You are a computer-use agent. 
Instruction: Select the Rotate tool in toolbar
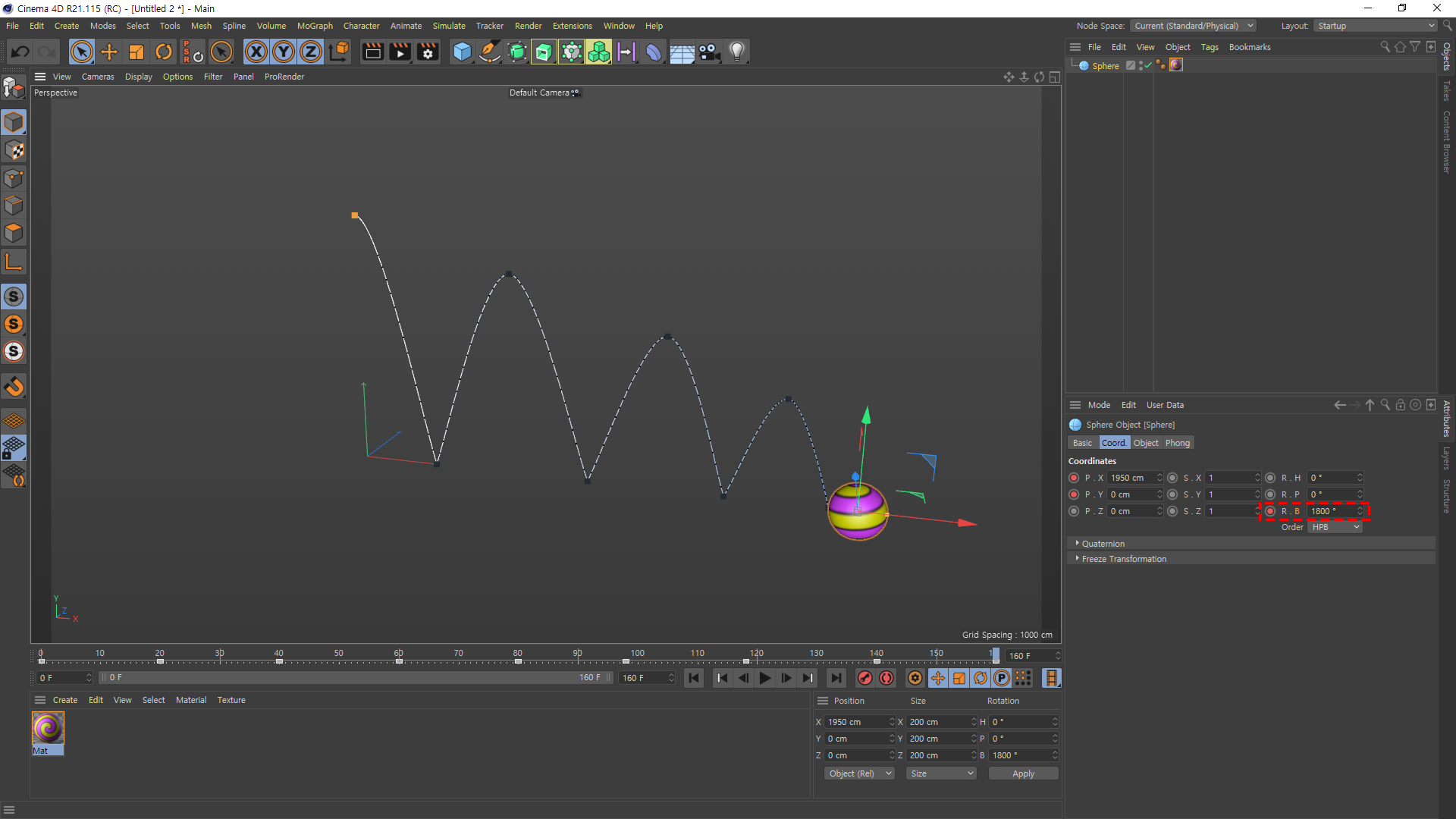click(164, 52)
